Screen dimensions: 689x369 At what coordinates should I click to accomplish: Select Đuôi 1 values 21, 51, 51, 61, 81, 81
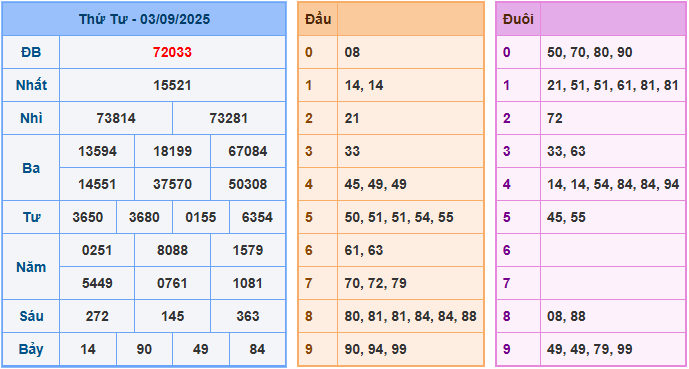(613, 85)
